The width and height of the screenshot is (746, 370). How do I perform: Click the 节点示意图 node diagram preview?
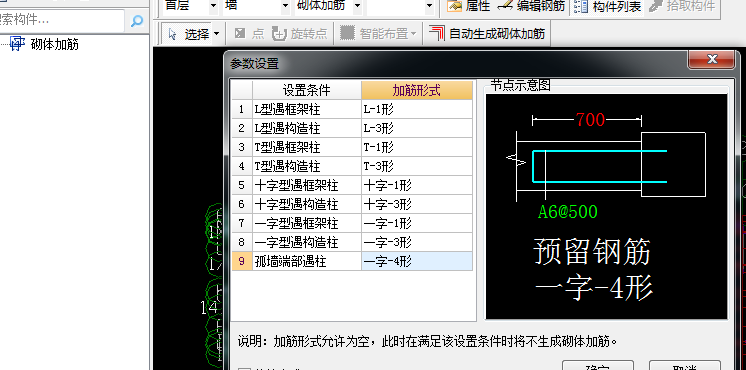pyautogui.click(x=607, y=206)
